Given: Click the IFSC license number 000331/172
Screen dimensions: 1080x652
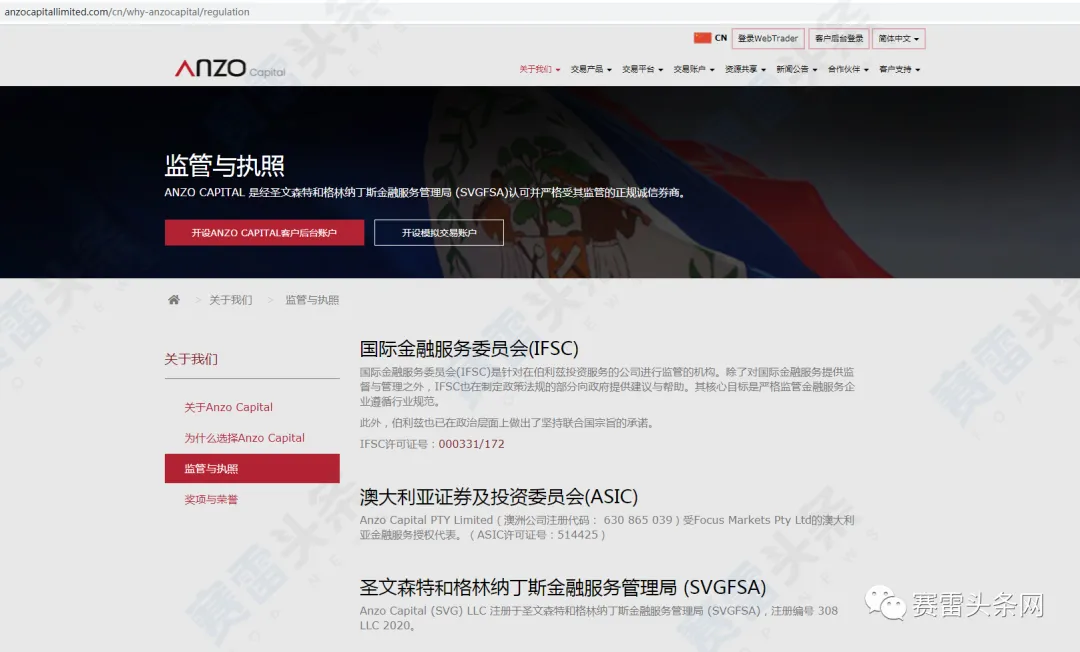Looking at the screenshot, I should click(x=472, y=444).
